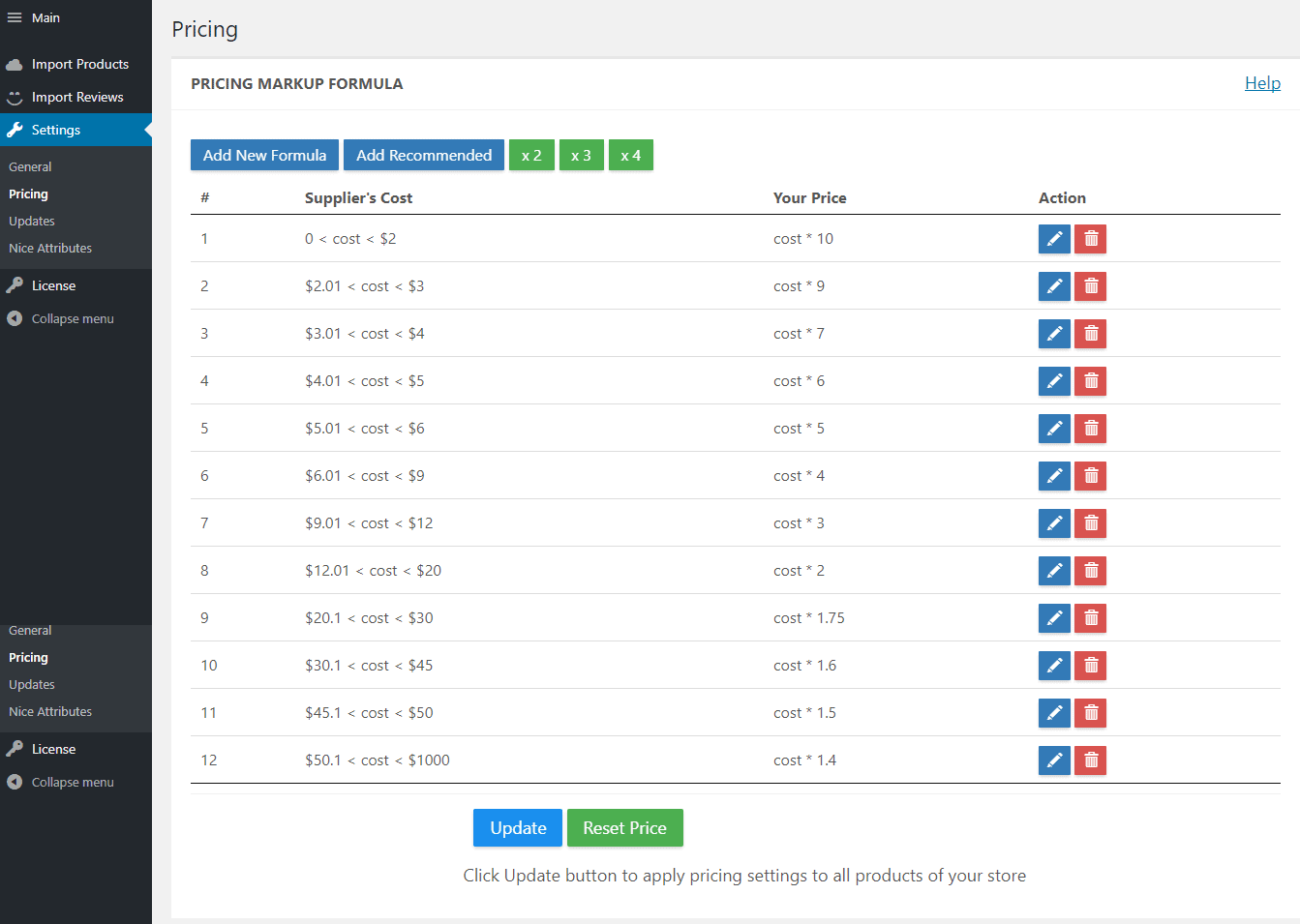Edit formula row 5 (cost * 5)

[1054, 429]
